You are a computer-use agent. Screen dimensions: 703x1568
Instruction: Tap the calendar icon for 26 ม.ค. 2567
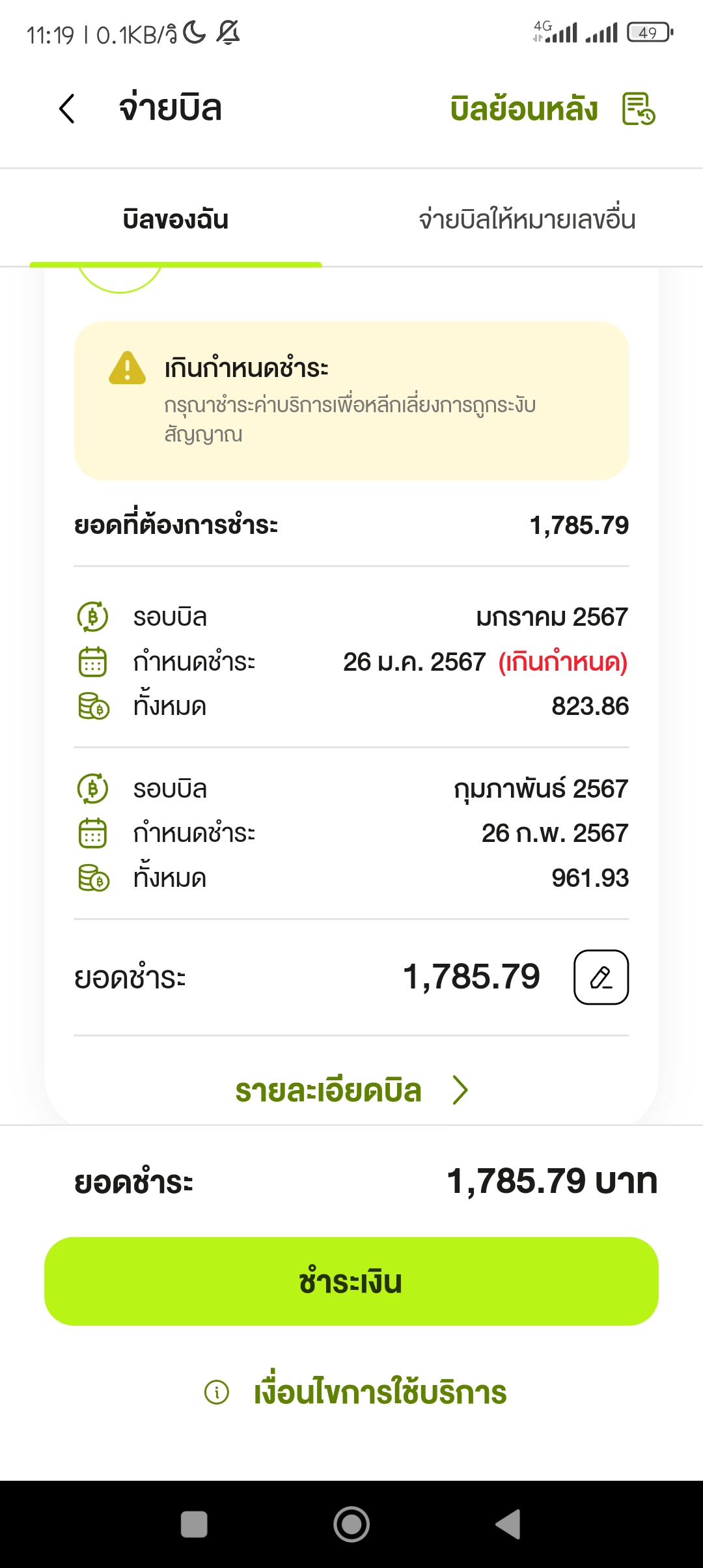pyautogui.click(x=92, y=662)
